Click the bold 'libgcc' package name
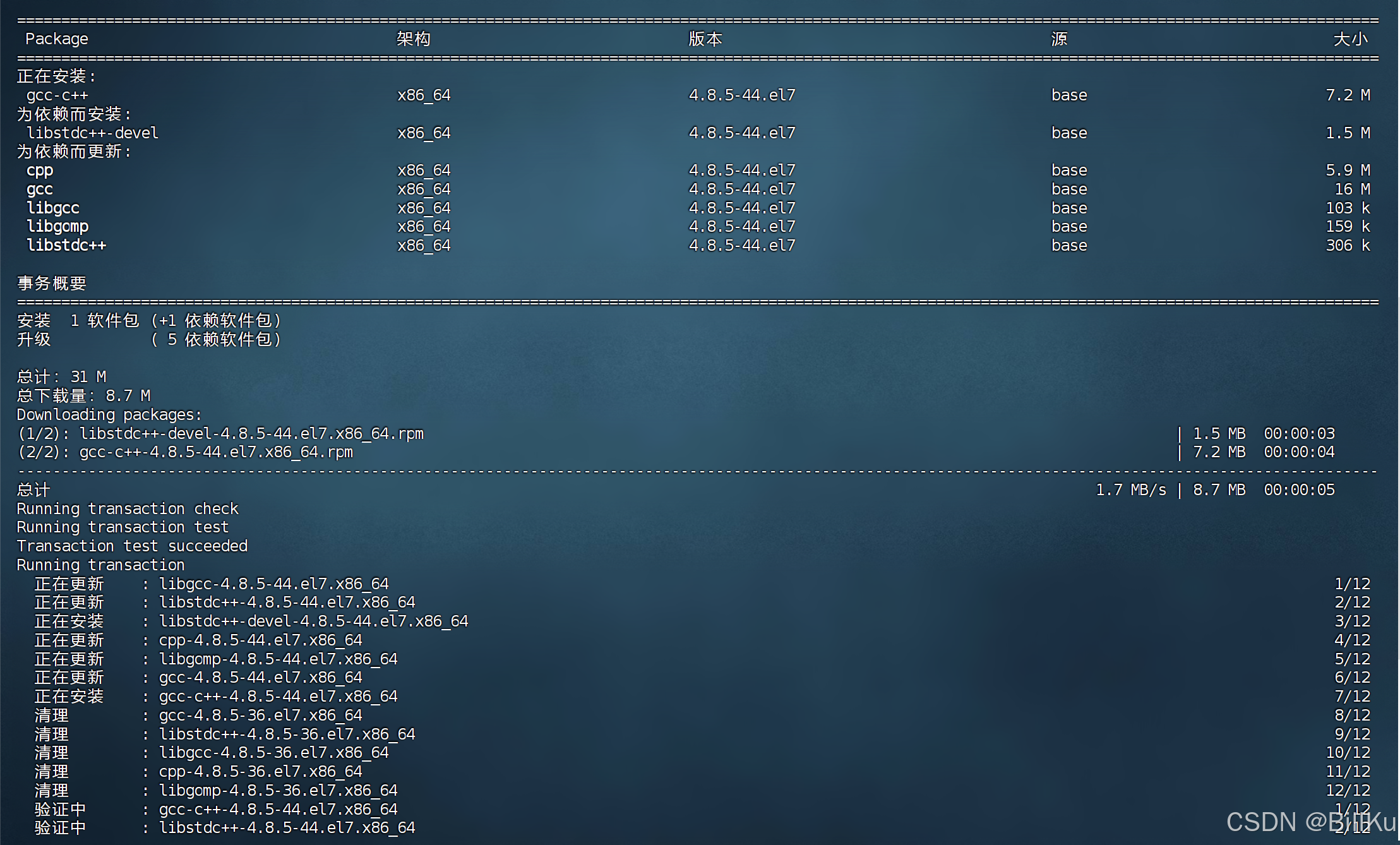 (x=53, y=208)
